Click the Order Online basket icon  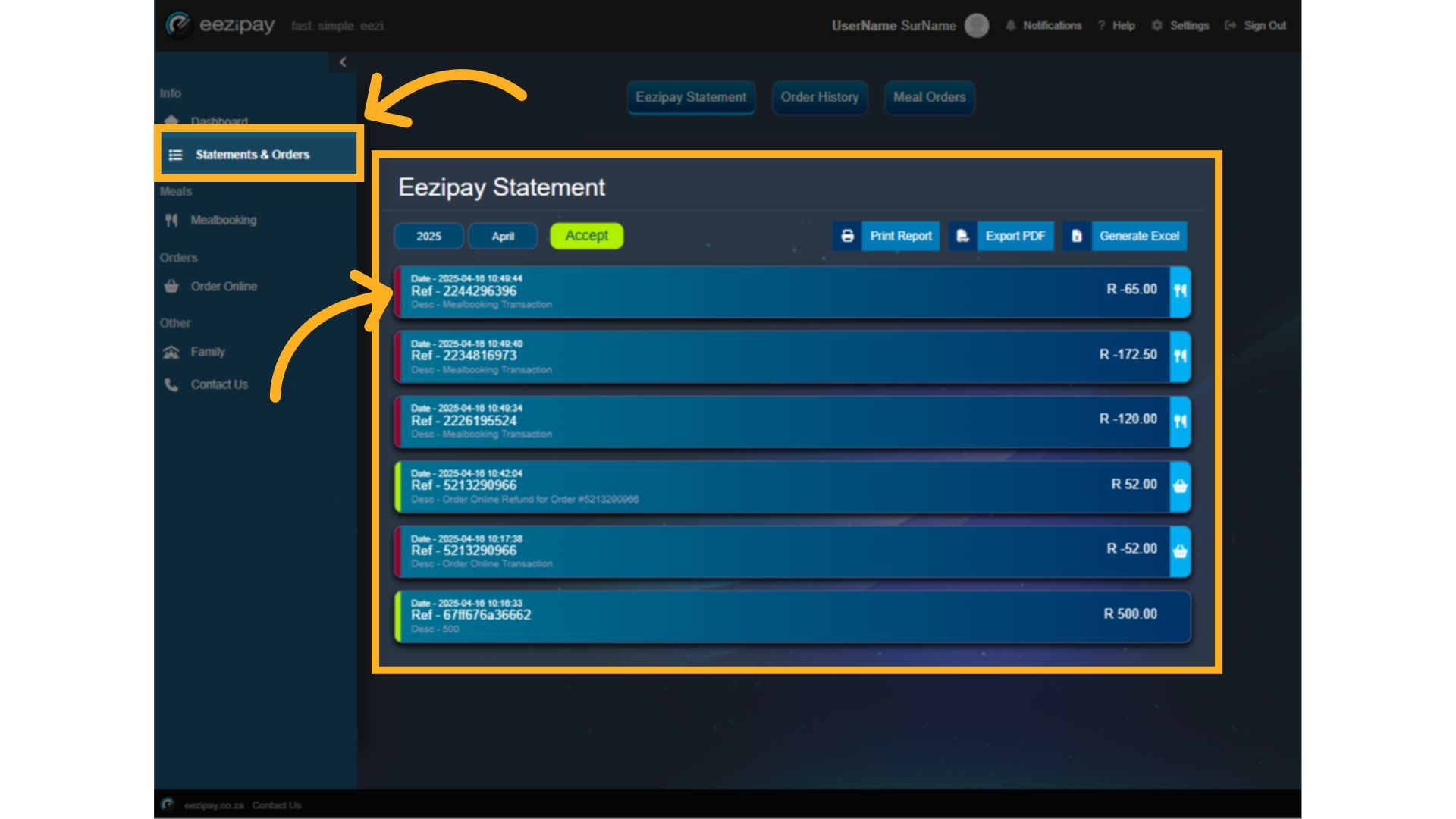171,287
